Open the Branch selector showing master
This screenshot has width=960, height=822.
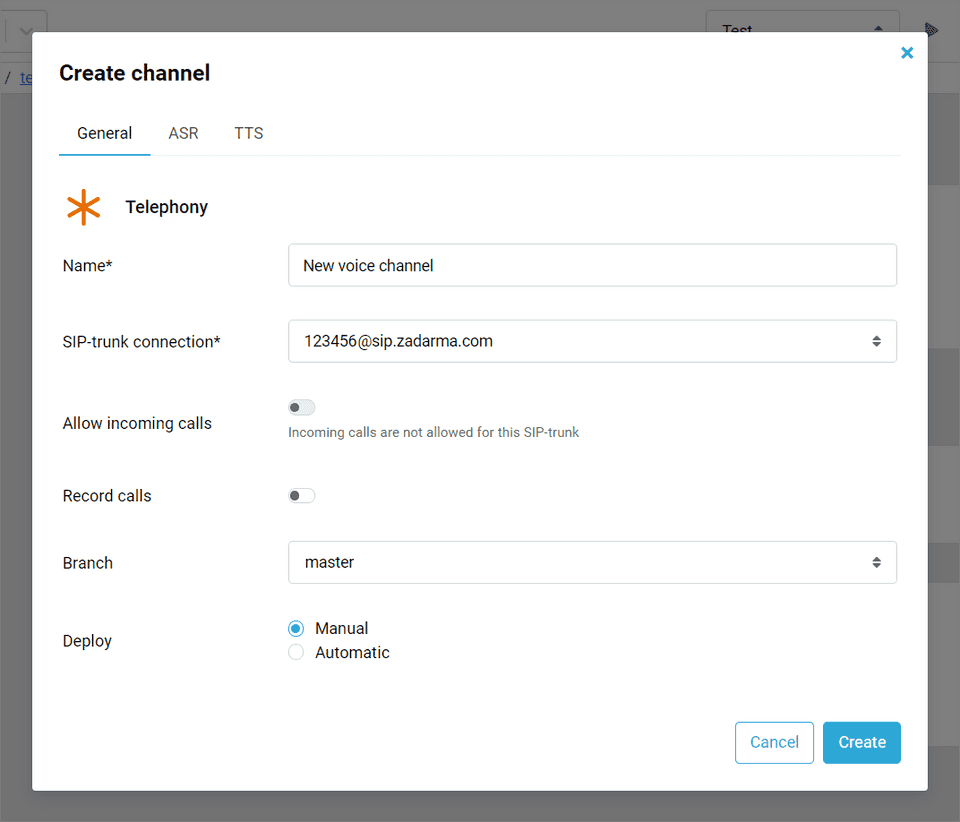(x=592, y=562)
